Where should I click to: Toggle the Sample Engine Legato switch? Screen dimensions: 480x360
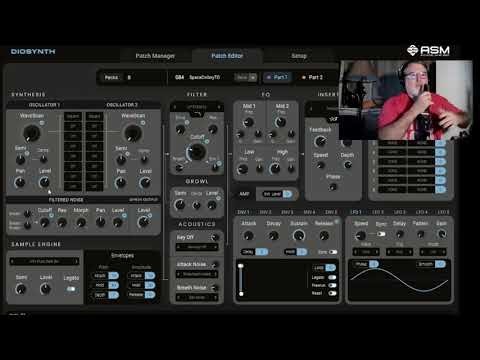click(x=71, y=289)
